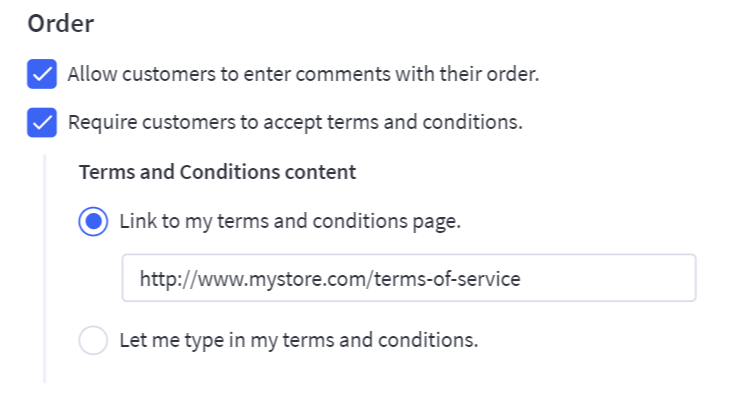This screenshot has height=401, width=756.
Task: Click the filled blue radio beside 'Link to my terms'
Action: 93,222
